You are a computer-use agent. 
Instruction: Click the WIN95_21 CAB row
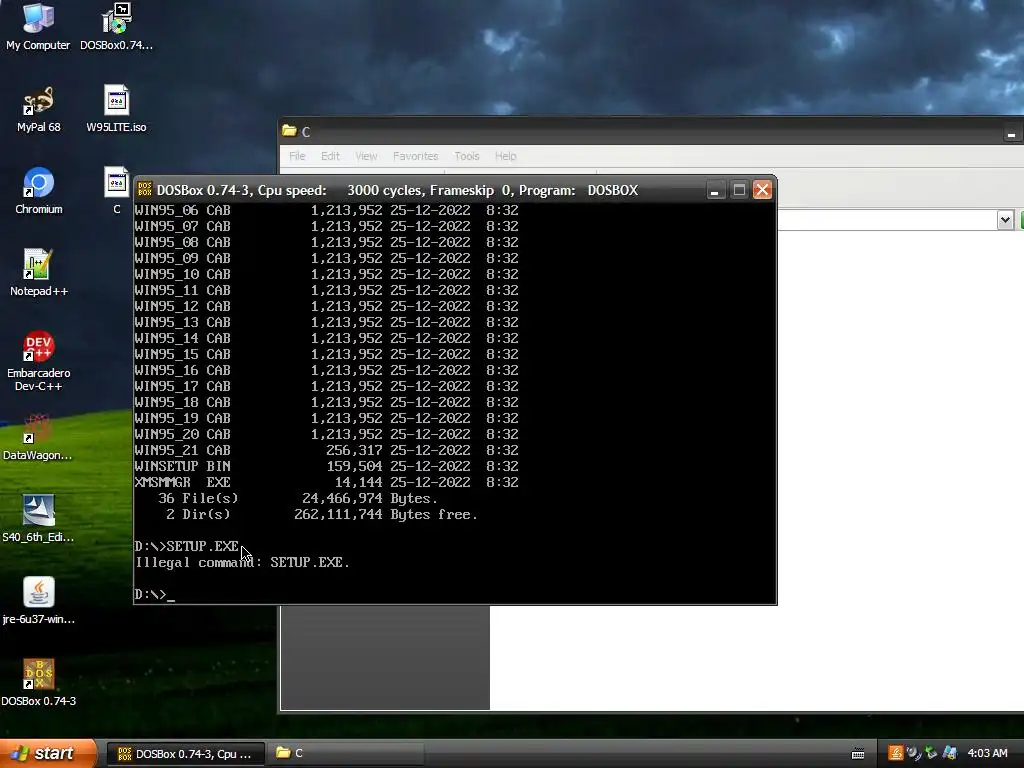point(327,450)
